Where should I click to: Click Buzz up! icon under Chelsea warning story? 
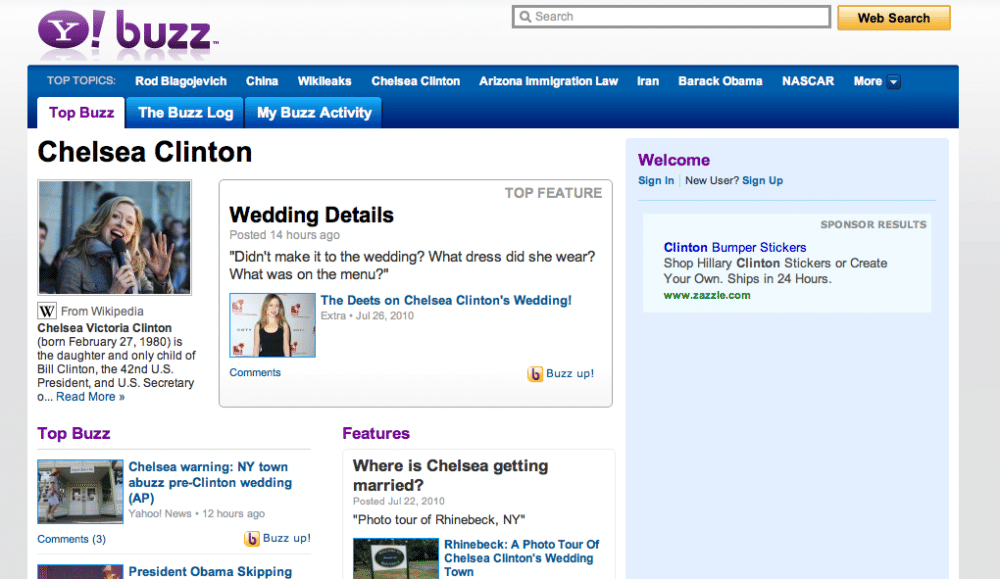tap(253, 539)
